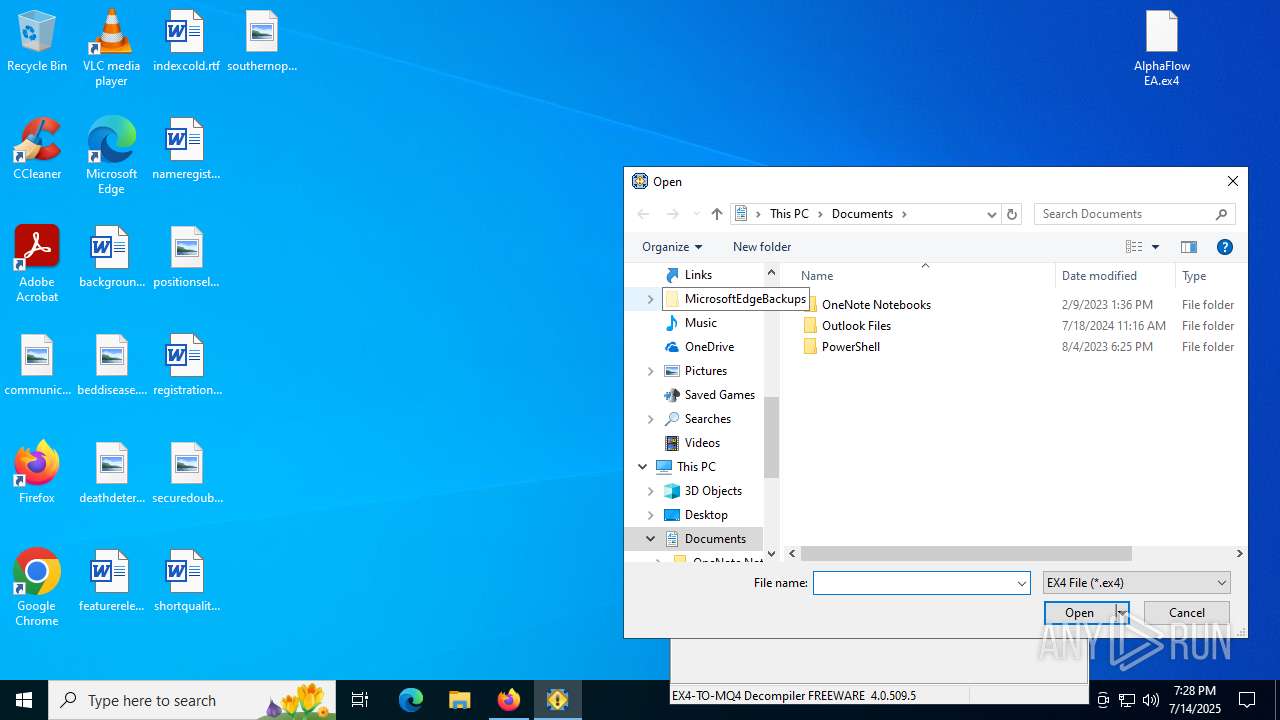Click the Search Documents field

[x=1123, y=214]
